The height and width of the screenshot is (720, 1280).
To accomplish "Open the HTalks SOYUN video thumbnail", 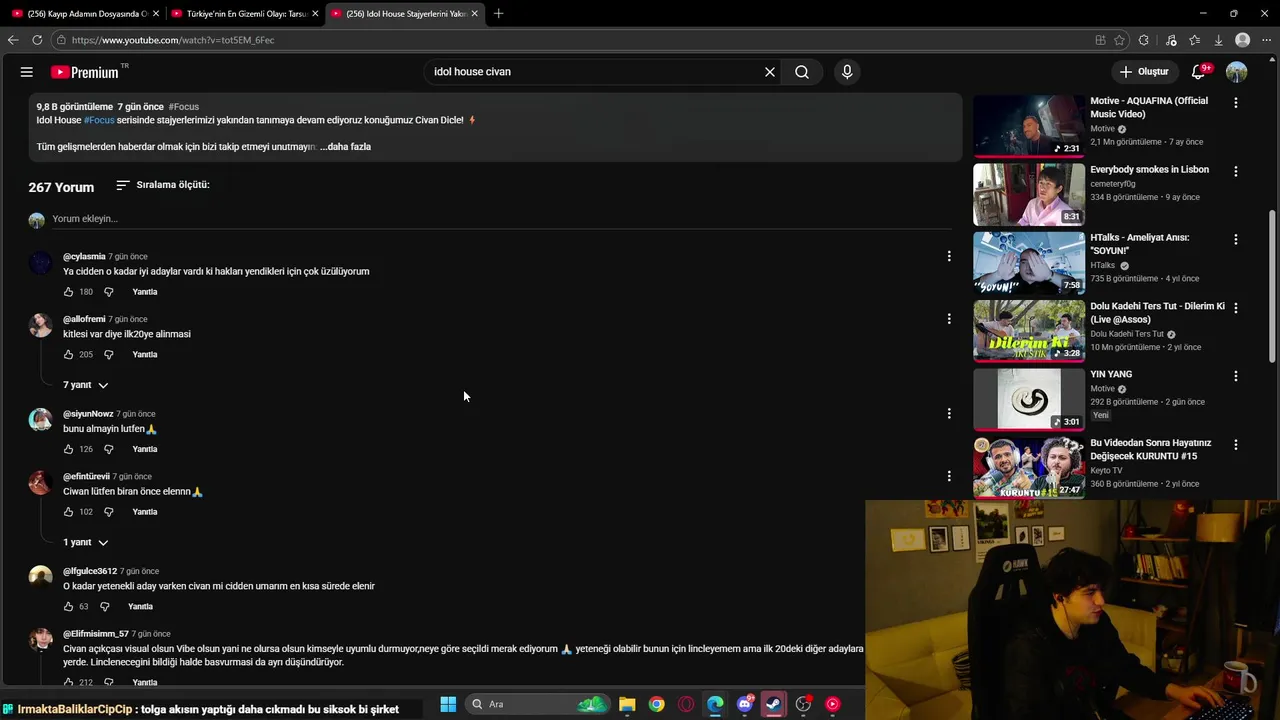I will click(1029, 263).
